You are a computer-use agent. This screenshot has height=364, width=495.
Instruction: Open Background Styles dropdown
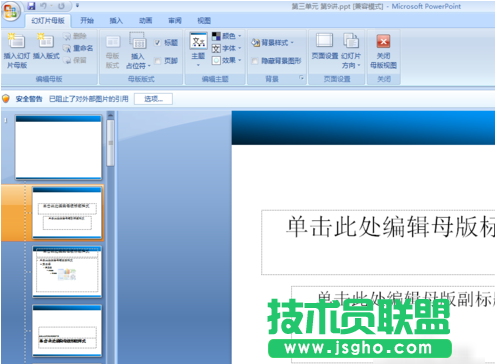click(x=273, y=43)
